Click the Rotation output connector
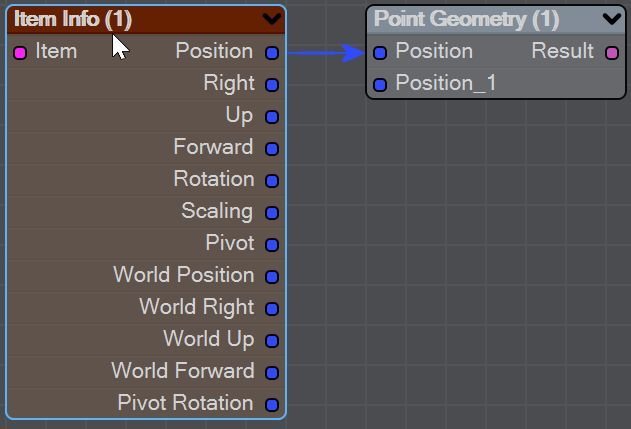 click(272, 181)
